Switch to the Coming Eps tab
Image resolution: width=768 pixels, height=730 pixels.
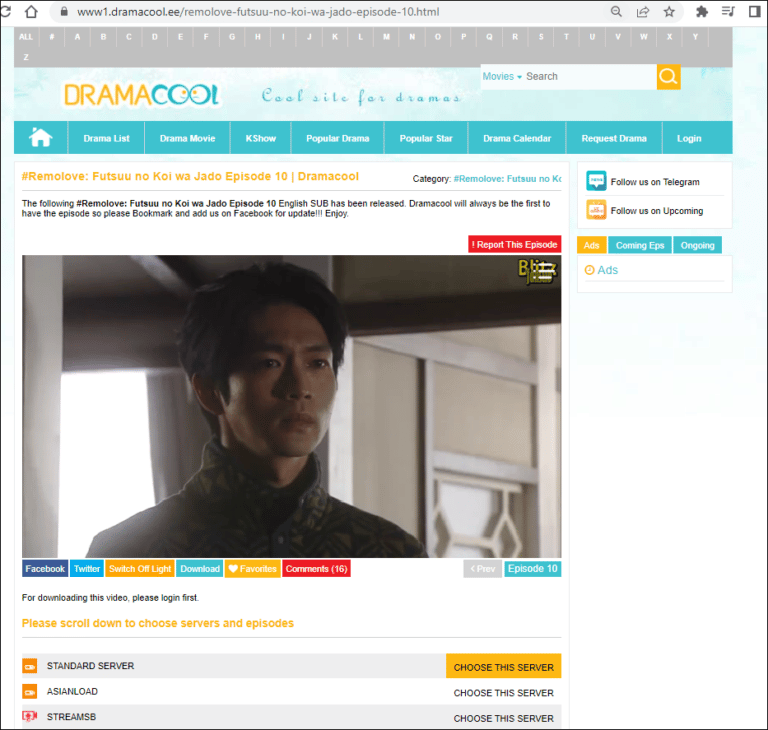click(x=640, y=245)
